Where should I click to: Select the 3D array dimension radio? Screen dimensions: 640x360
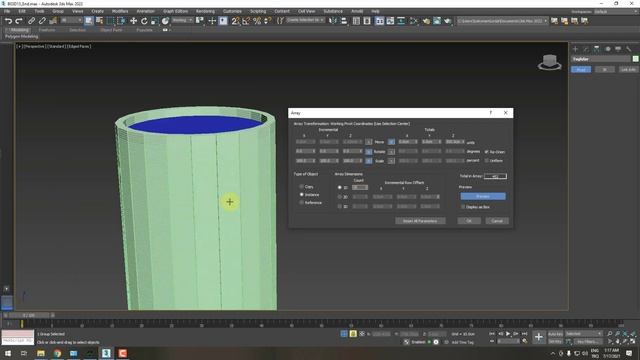(x=340, y=207)
